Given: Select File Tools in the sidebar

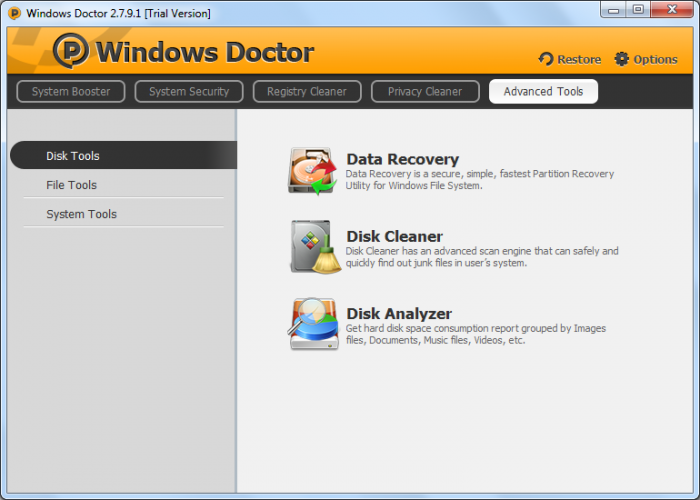Looking at the screenshot, I should [x=123, y=185].
